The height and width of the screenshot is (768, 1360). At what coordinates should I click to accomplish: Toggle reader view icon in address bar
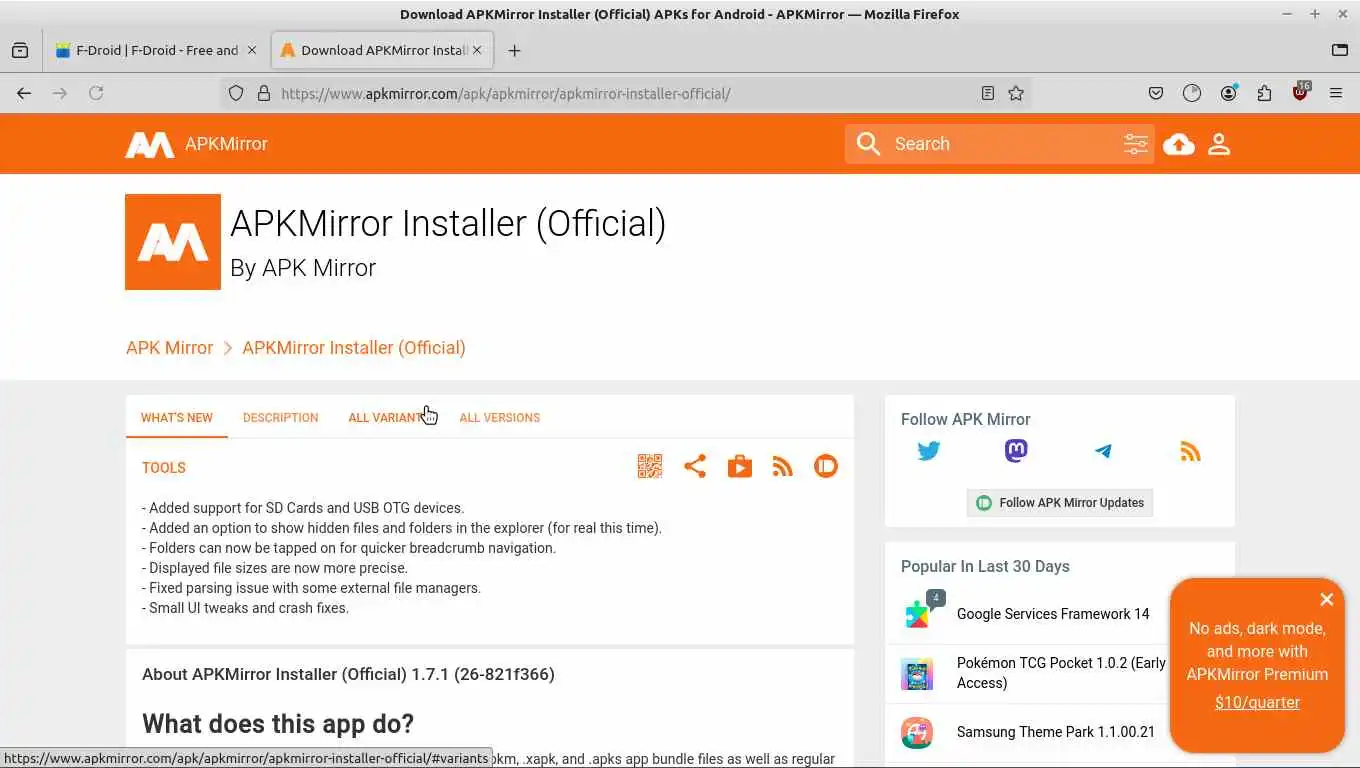pos(988,93)
